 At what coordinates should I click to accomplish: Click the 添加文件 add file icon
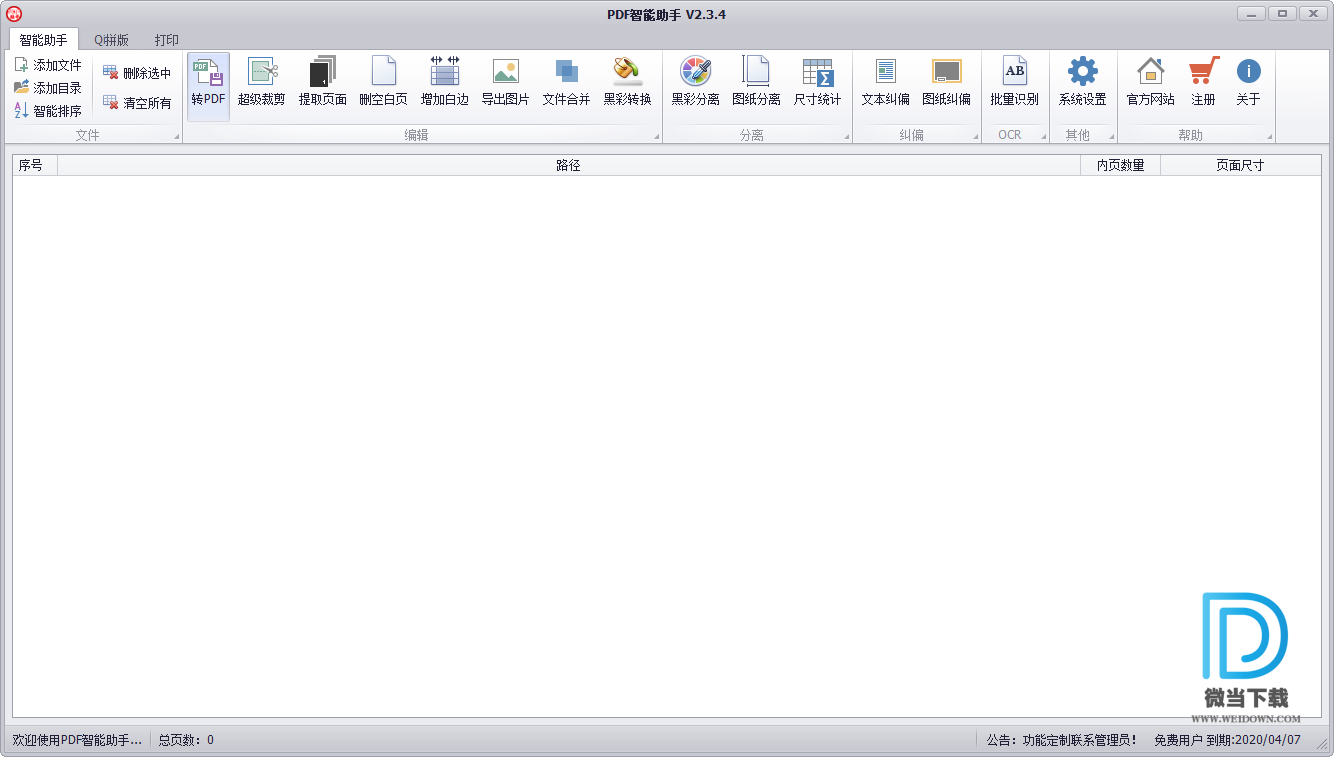point(21,65)
